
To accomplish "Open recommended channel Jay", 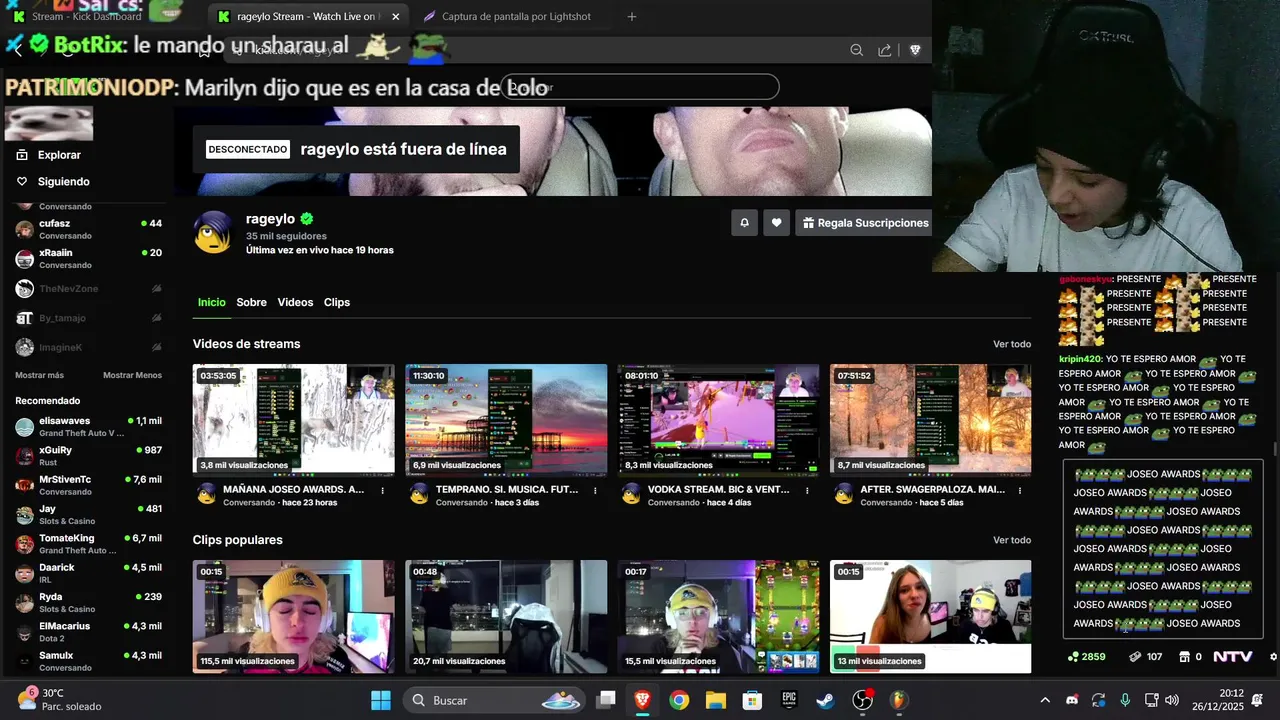I will coord(88,515).
